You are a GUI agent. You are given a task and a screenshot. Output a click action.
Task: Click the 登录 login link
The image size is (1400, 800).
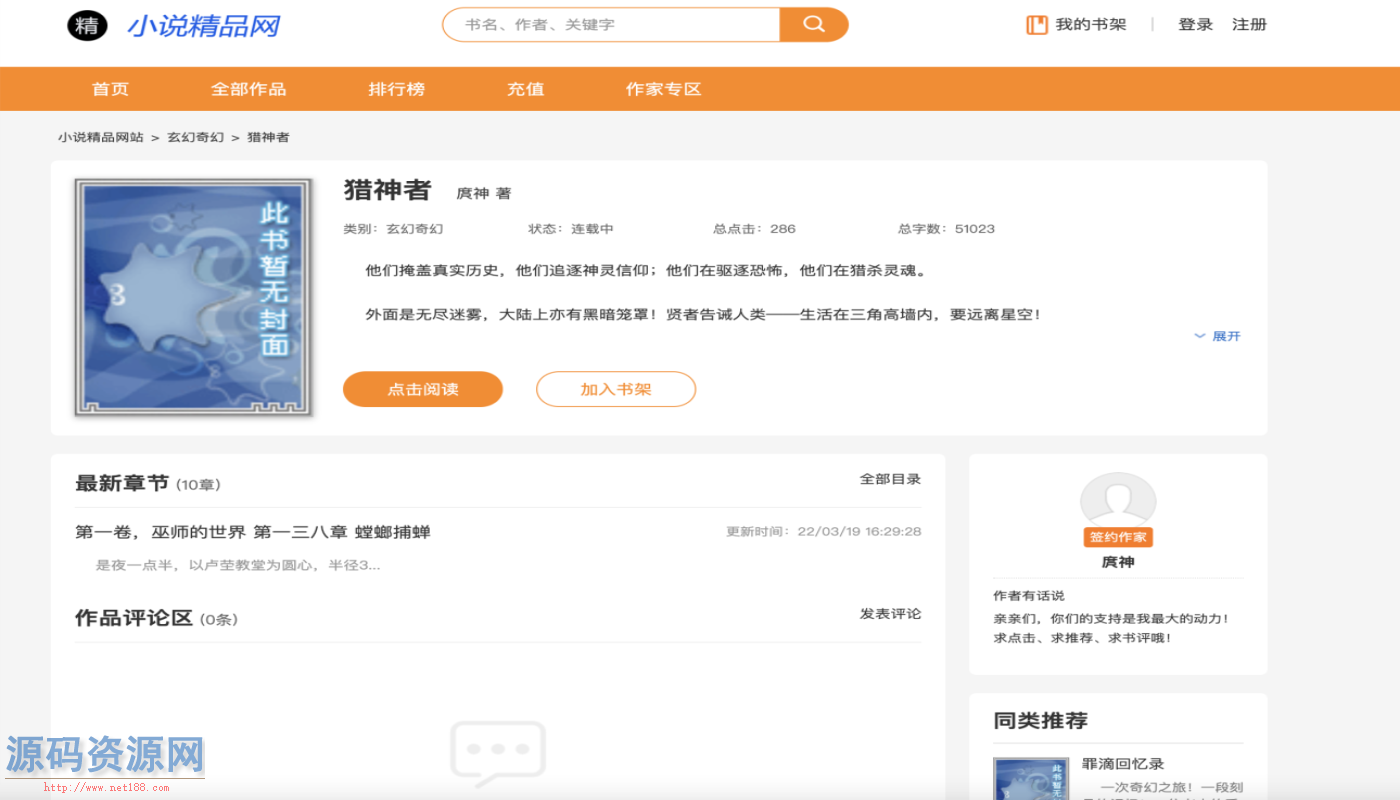tap(1195, 25)
